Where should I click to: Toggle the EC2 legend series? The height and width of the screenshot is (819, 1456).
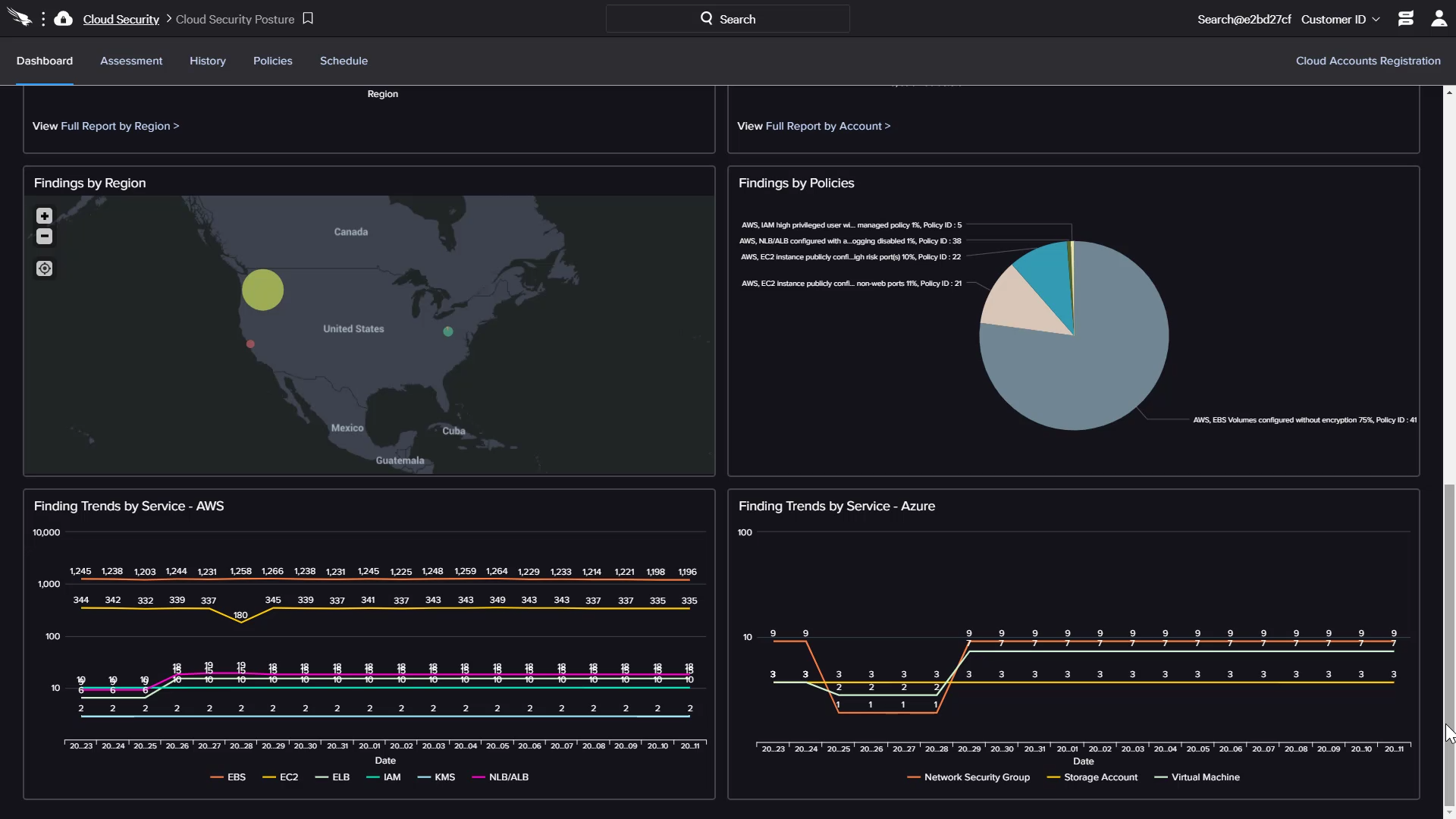[281, 777]
